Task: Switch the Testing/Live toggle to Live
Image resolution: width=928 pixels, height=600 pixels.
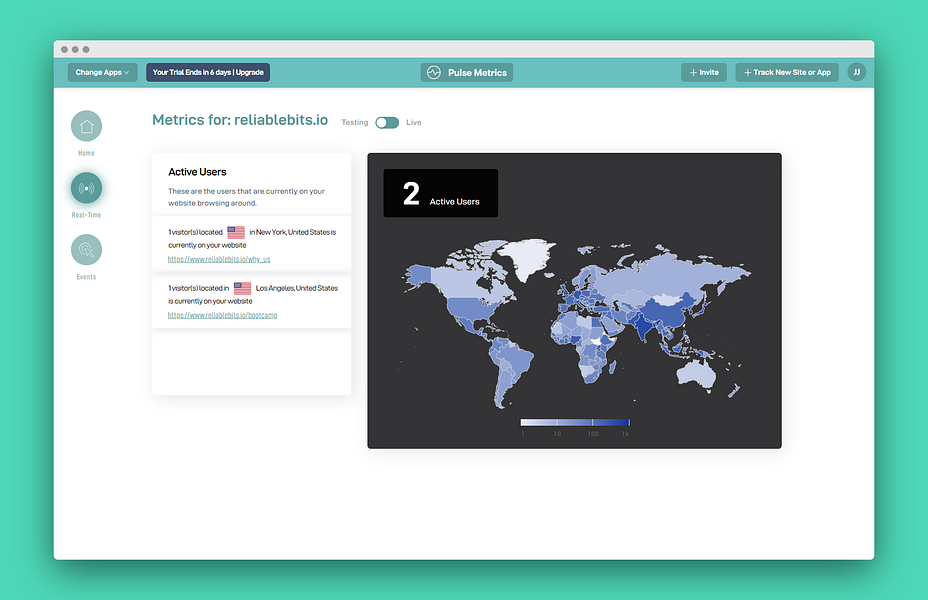Action: (387, 122)
